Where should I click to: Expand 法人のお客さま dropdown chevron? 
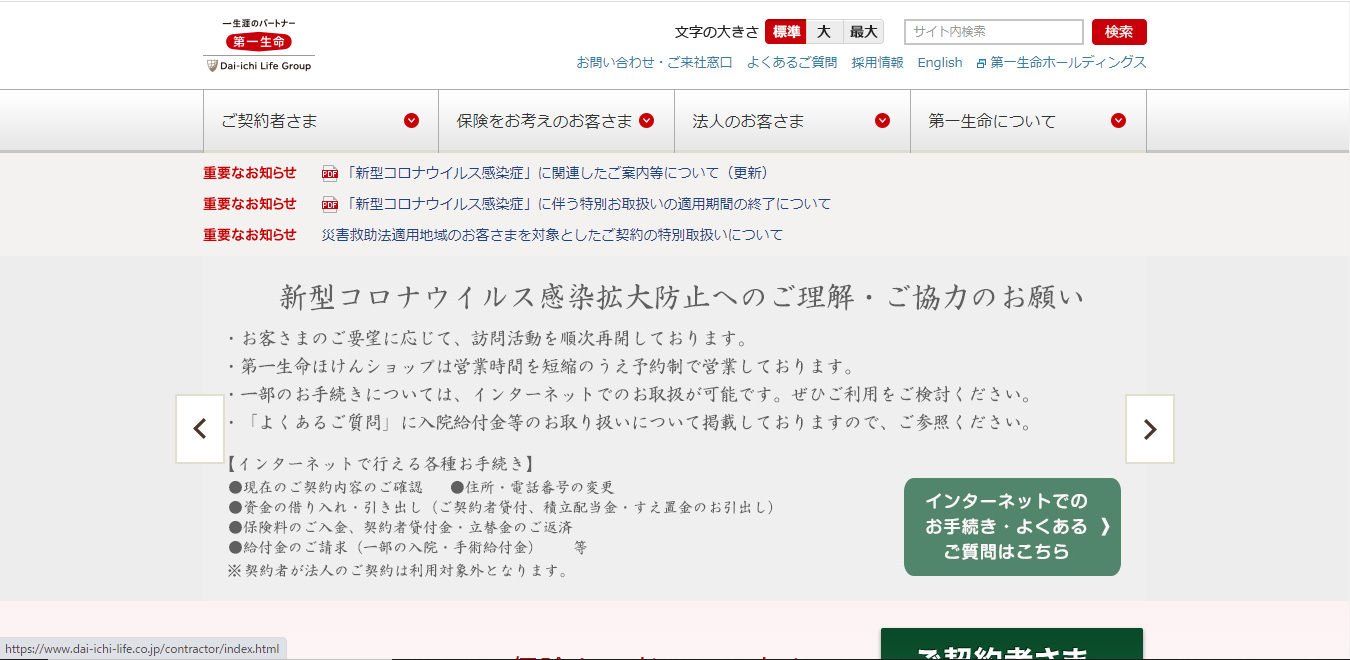point(882,121)
